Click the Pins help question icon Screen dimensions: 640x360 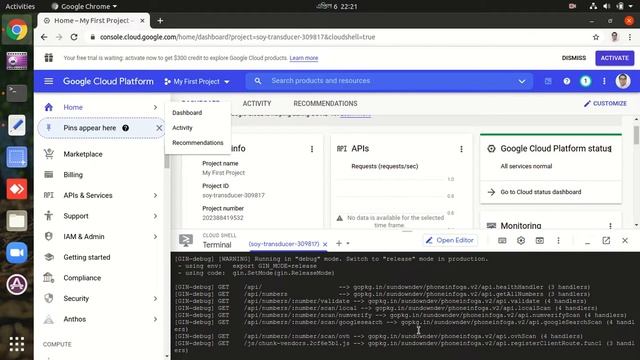125,128
